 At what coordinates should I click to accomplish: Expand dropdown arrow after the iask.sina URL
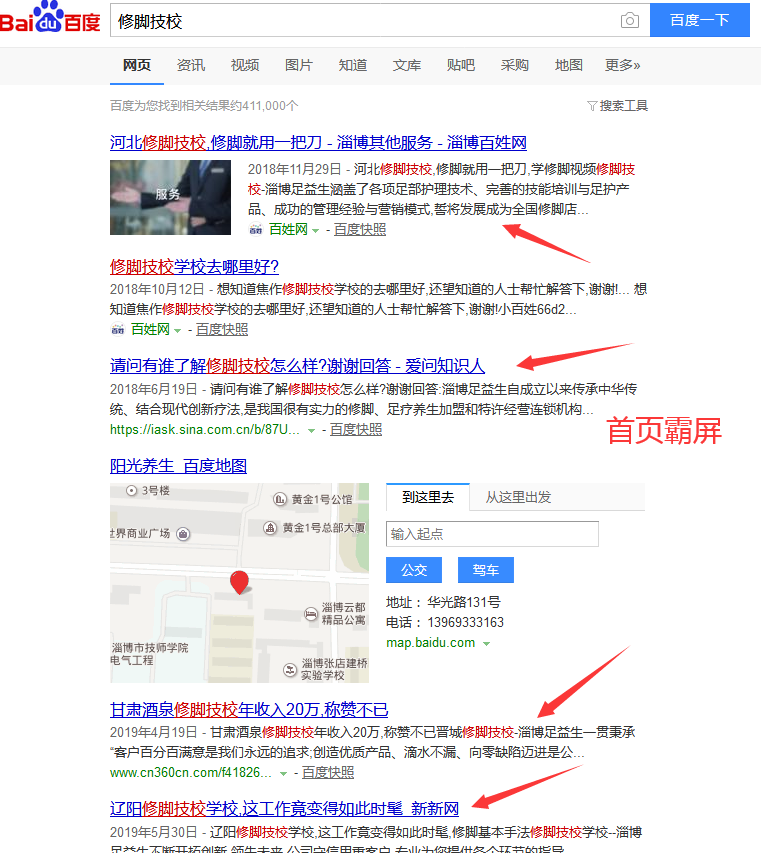tap(312, 431)
